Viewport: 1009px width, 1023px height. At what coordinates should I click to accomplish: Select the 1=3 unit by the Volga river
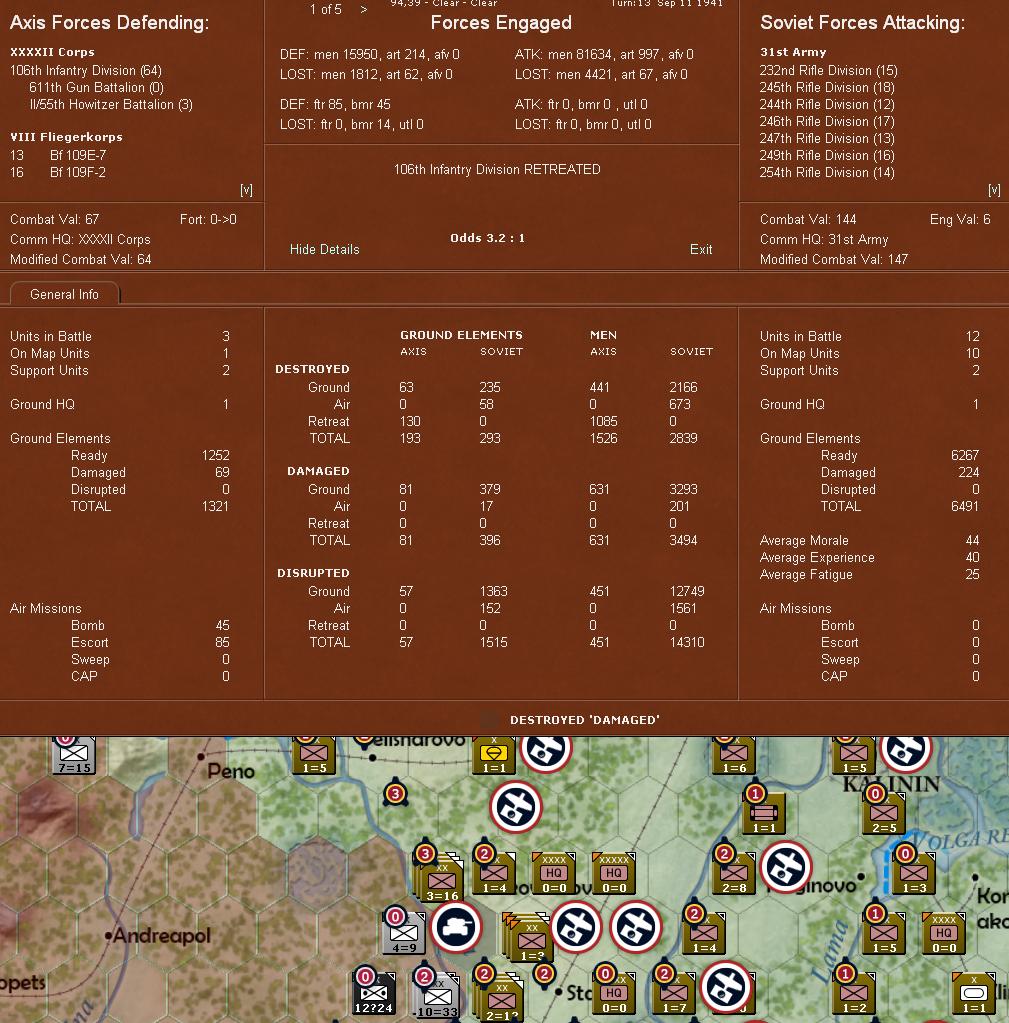coord(914,872)
